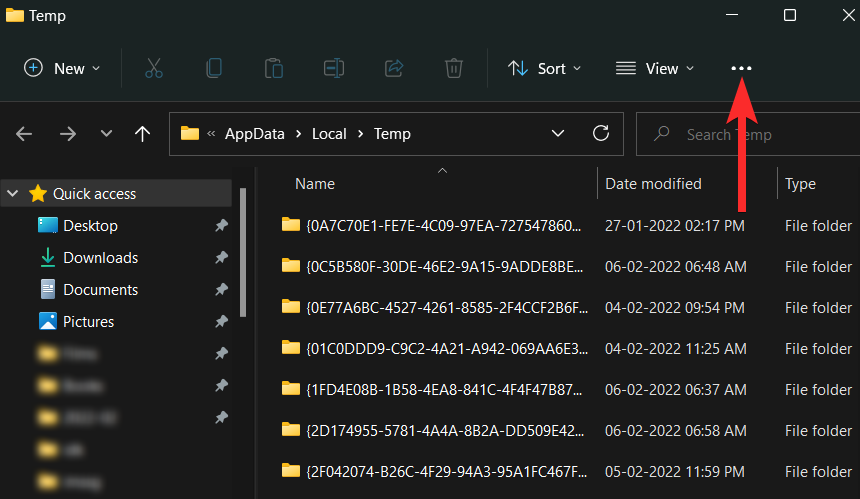
Task: Open Downloads in Quick access
Action: (x=100, y=258)
